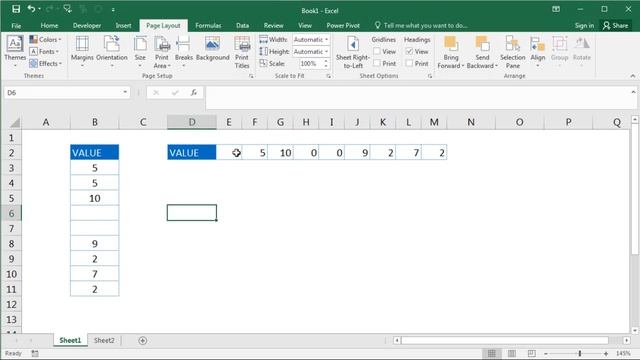
Task: Open the Name Box dropdown arrow
Action: 125,92
